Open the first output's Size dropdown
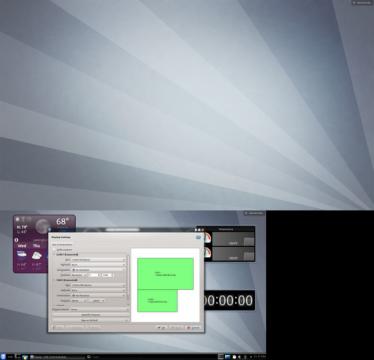Viewport: 374px width, 360px height. pyautogui.click(x=99, y=260)
